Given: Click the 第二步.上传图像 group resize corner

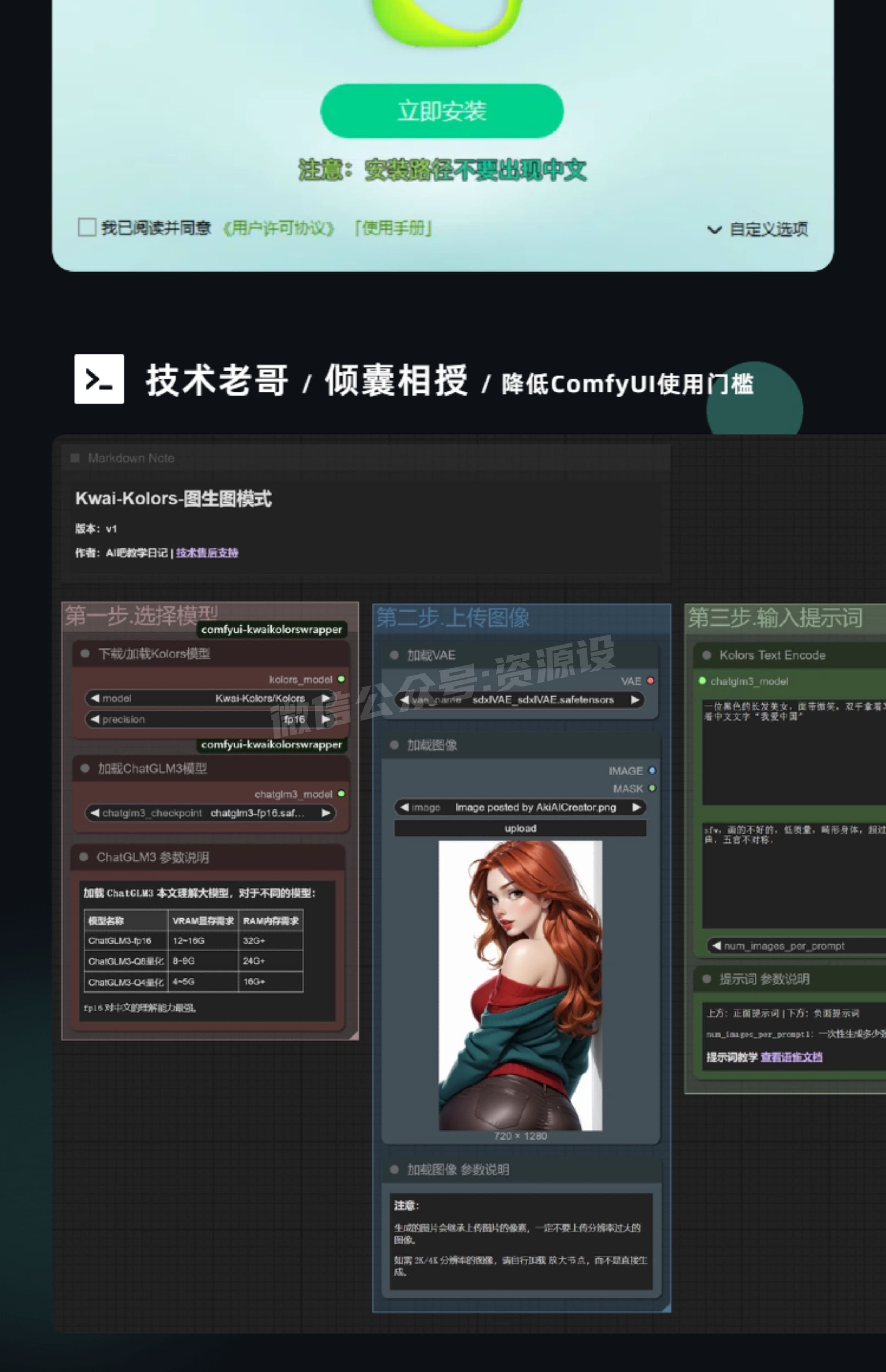Looking at the screenshot, I should (666, 1308).
